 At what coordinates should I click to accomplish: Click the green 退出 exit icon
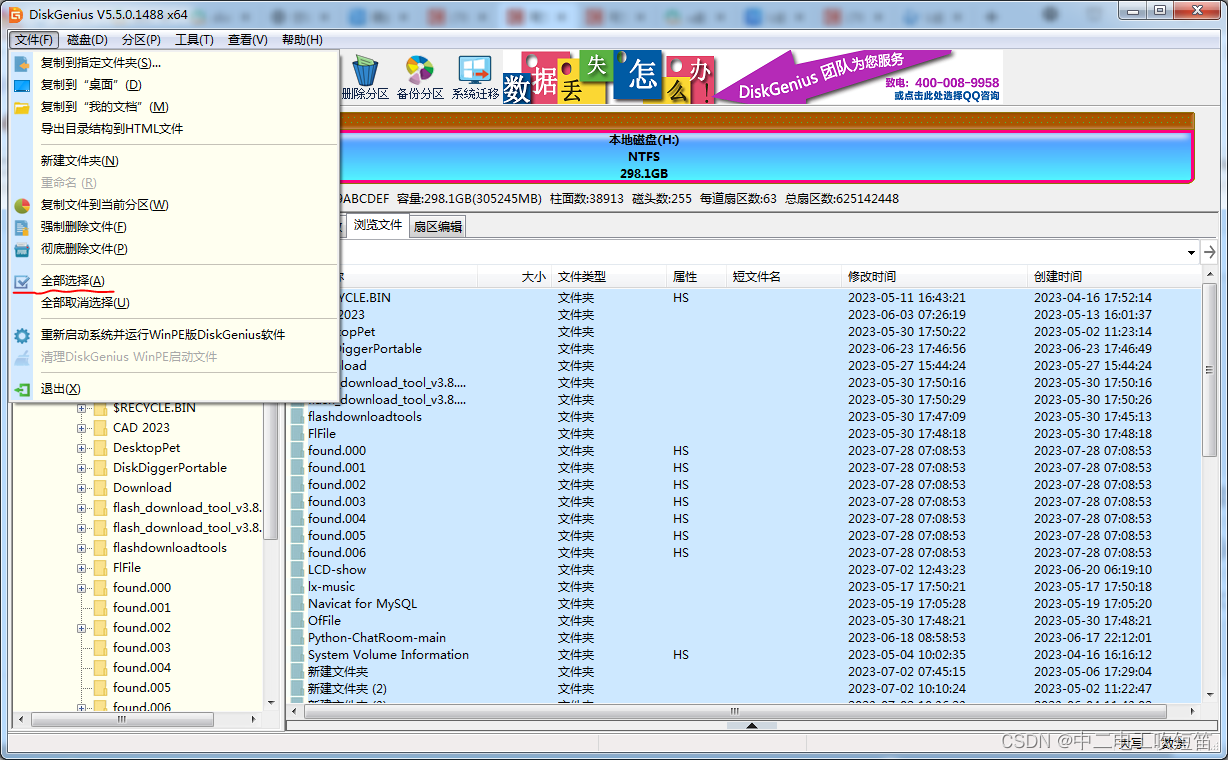22,389
